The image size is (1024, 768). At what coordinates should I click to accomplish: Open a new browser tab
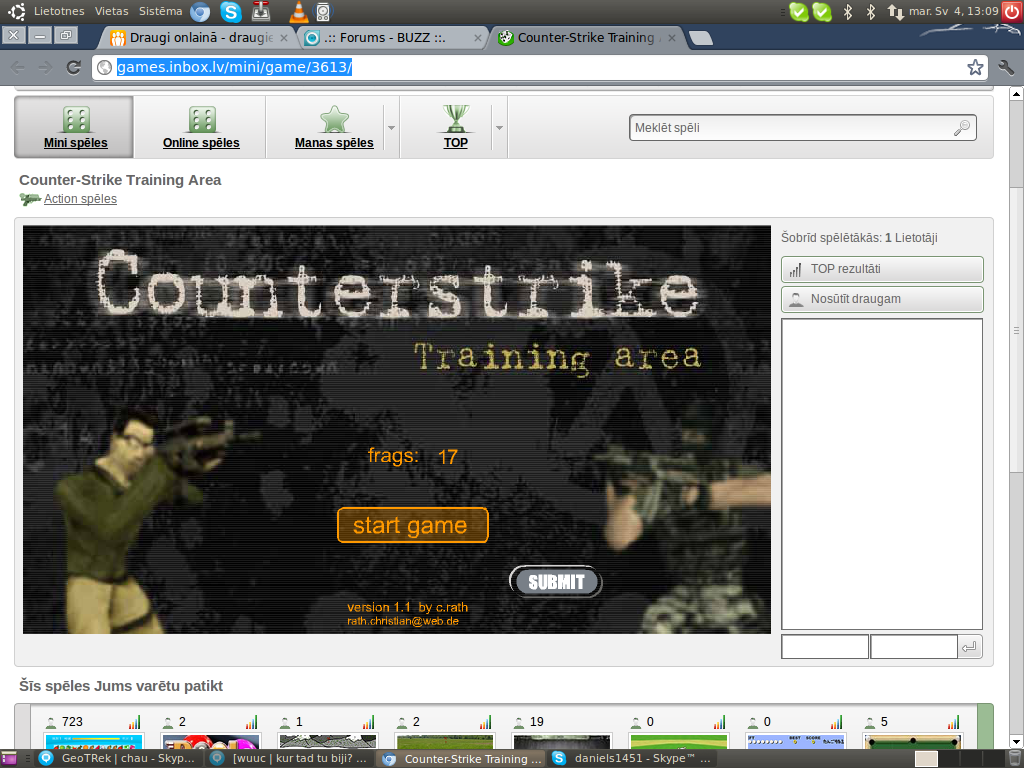(x=701, y=39)
